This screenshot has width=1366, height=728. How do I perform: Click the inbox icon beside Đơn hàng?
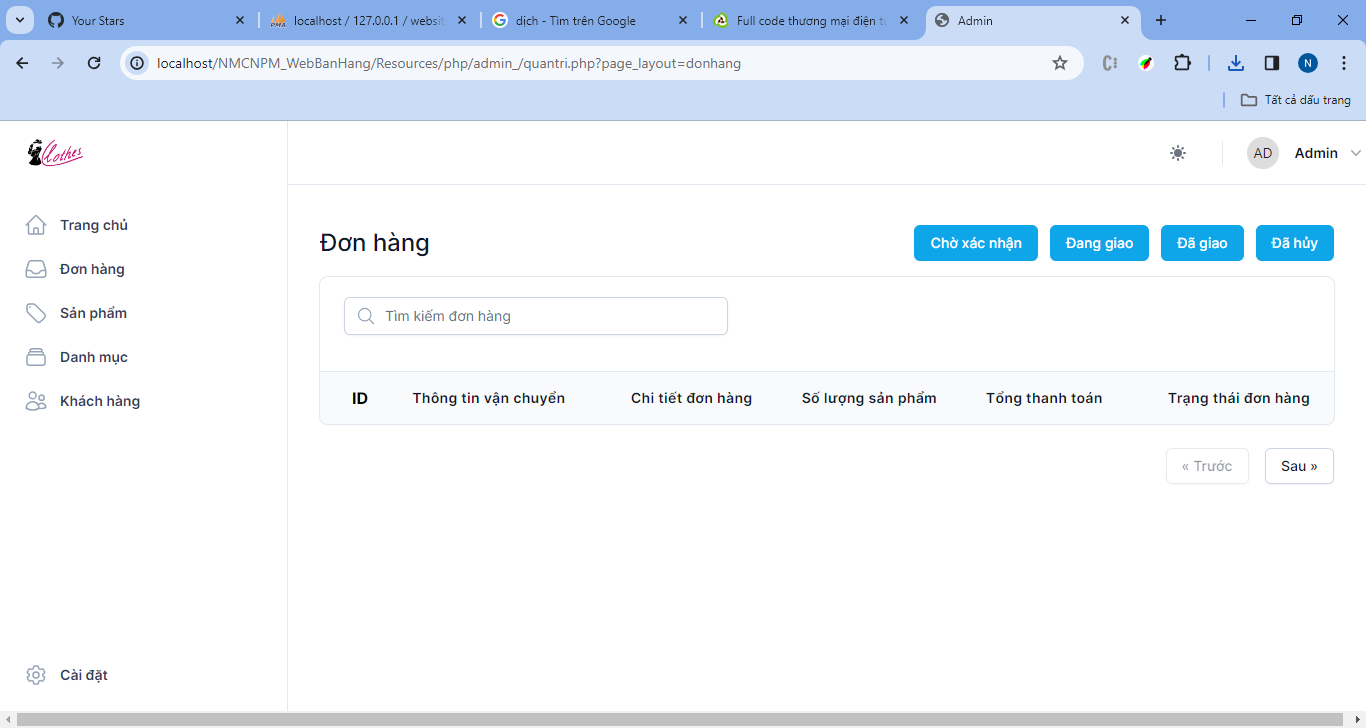click(x=36, y=269)
